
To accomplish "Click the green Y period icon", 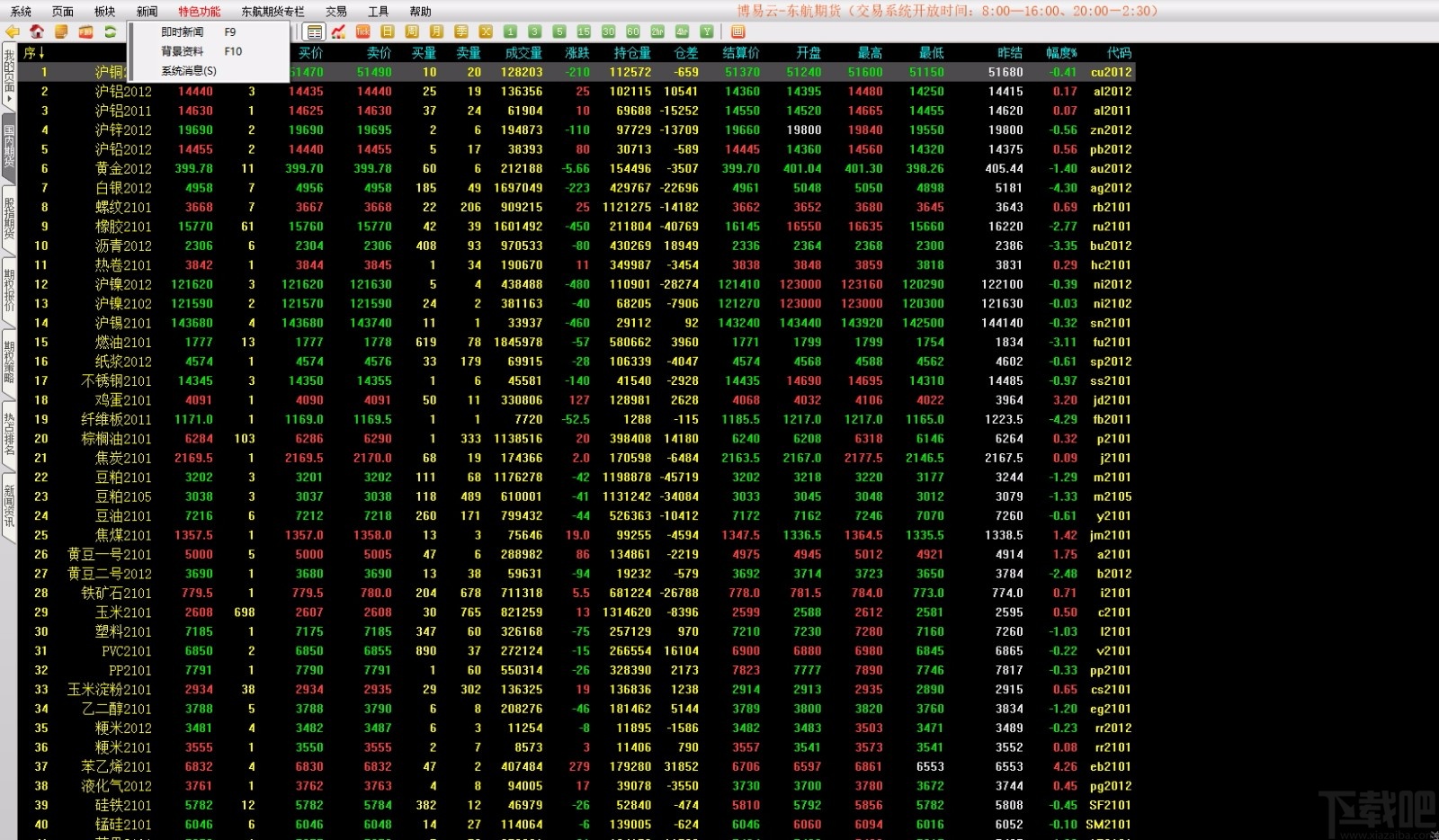I will 707,31.
